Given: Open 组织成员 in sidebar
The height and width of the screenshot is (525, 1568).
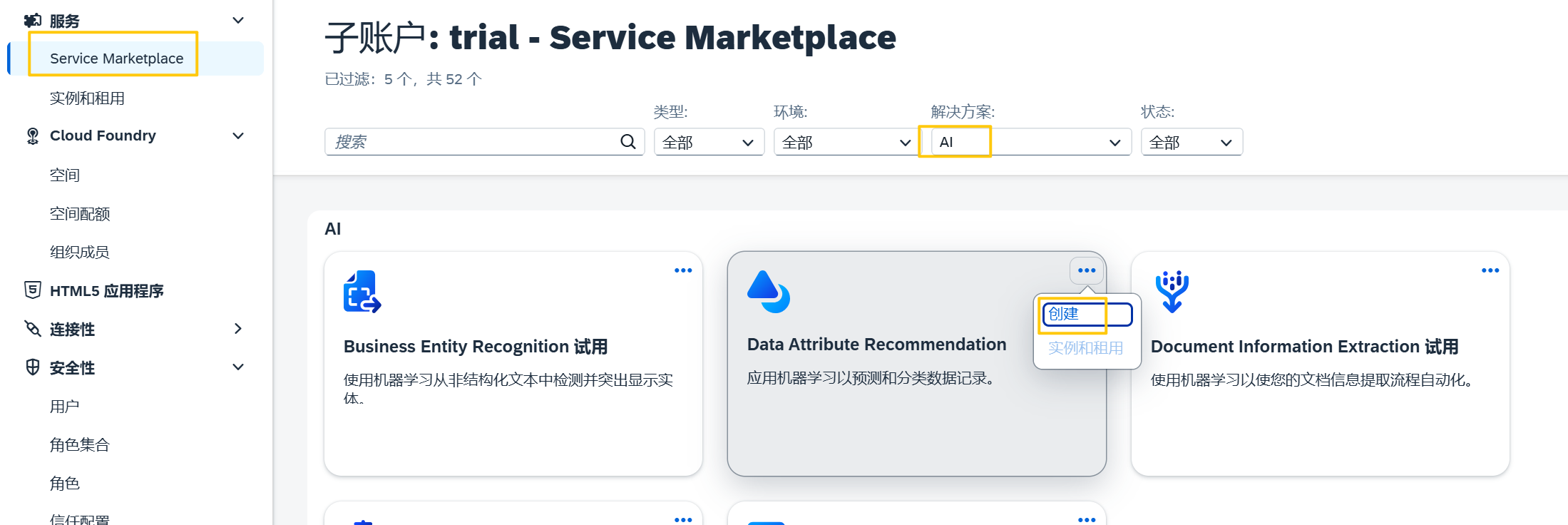Looking at the screenshot, I should point(80,252).
